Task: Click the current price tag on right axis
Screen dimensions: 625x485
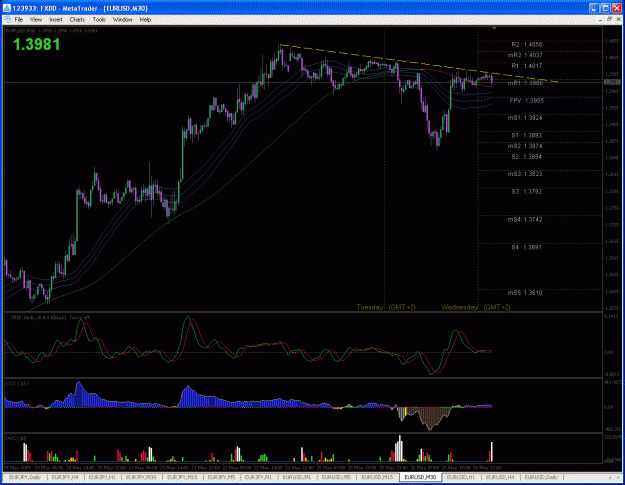Action: (612, 82)
